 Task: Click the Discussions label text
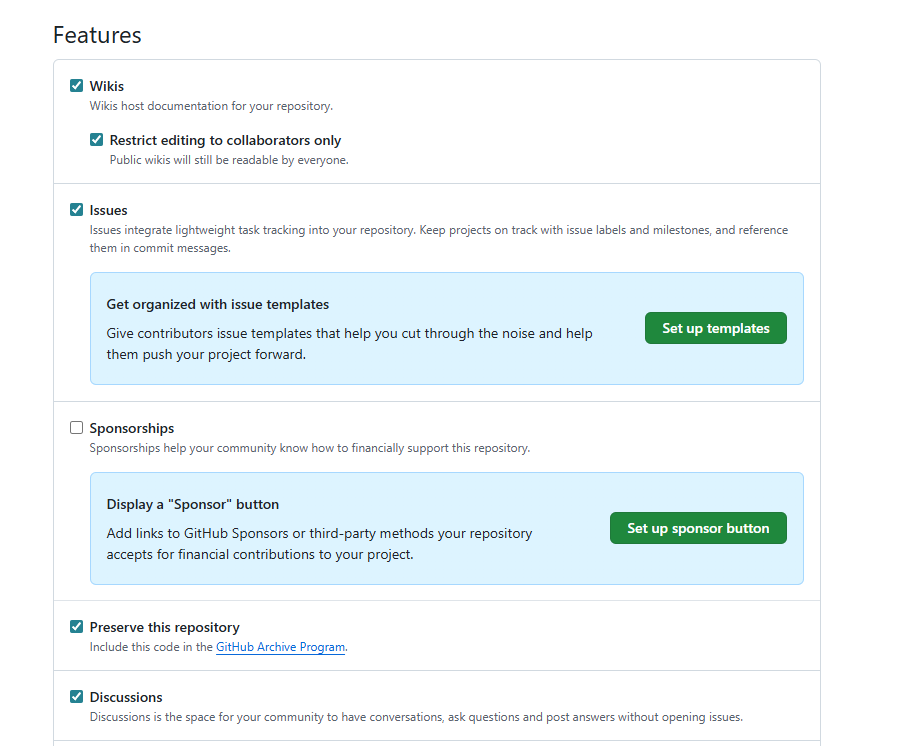point(126,697)
